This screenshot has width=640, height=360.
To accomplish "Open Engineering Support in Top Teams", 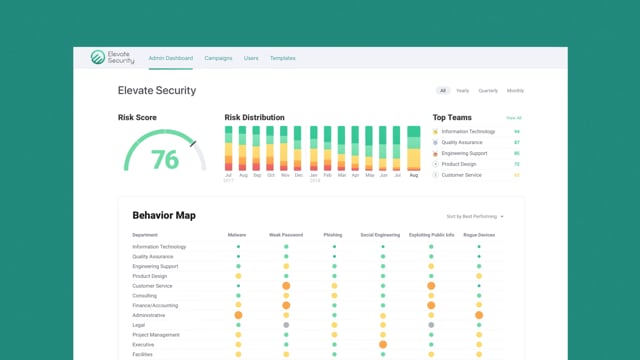I will pos(464,153).
